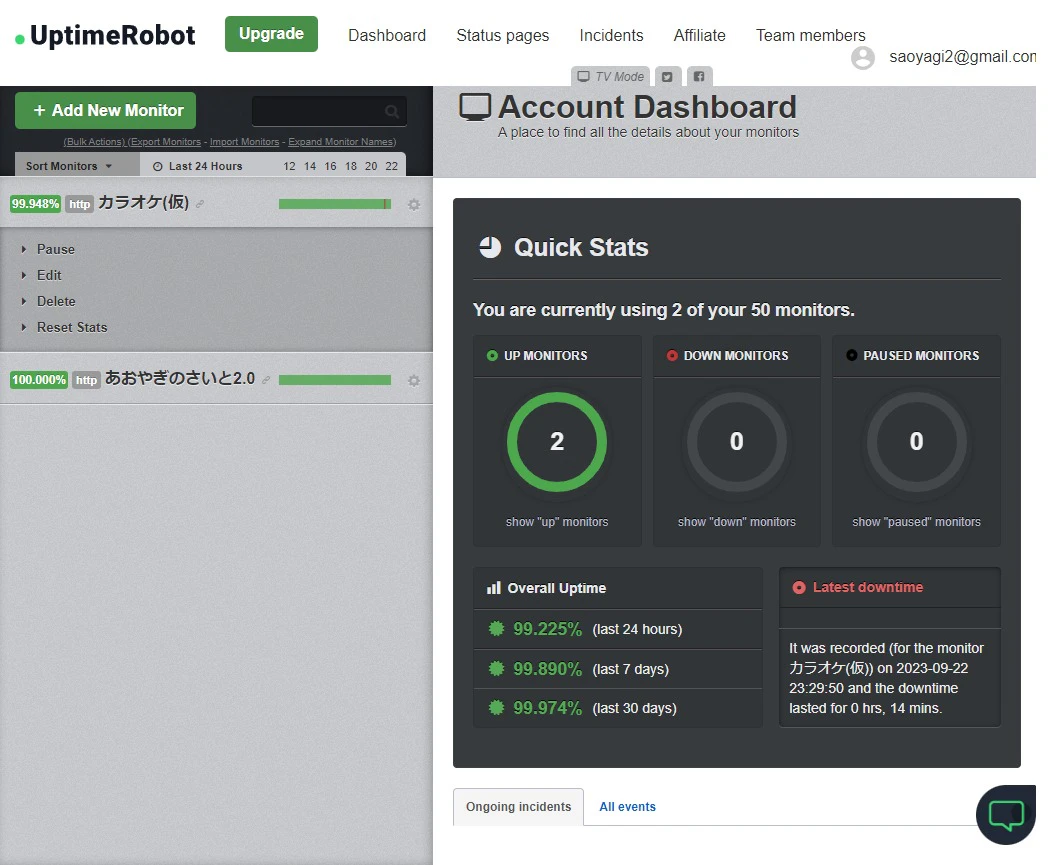The height and width of the screenshot is (865, 1056).
Task: Click the Upgrade button
Action: coord(271,34)
